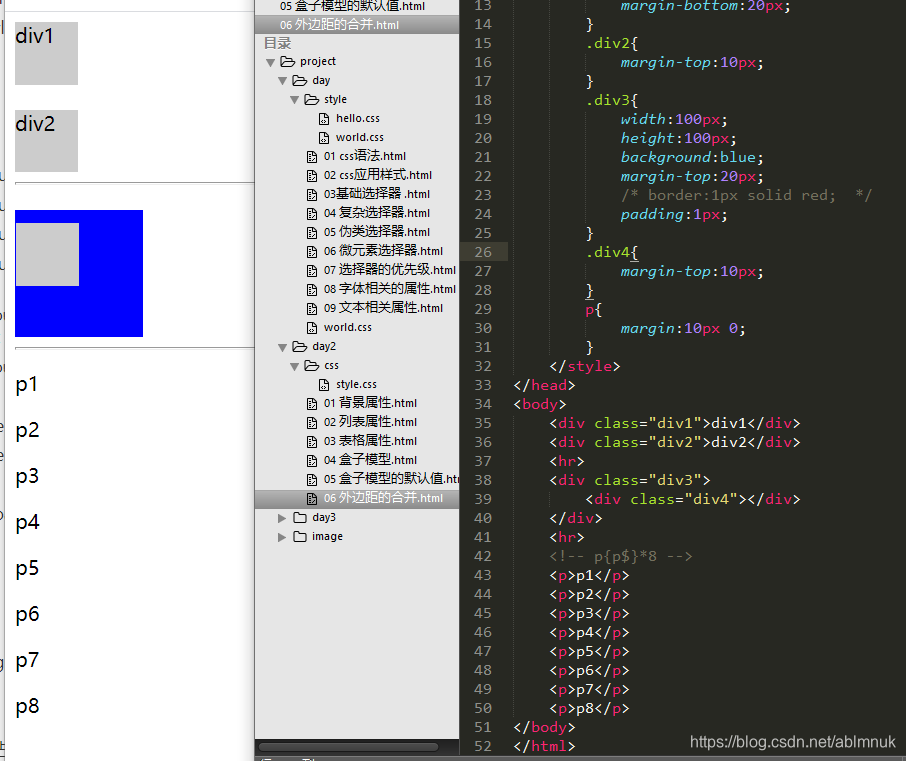Open 03 表格属性.html in day2
This screenshot has width=906, height=761.
pos(370,441)
